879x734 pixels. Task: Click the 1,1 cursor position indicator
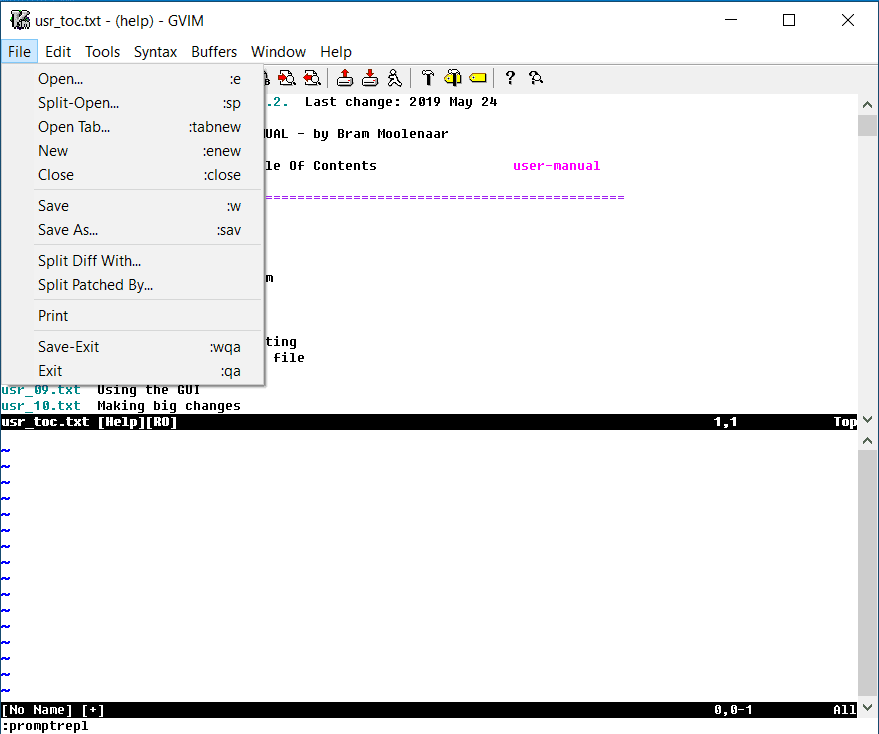tap(725, 422)
